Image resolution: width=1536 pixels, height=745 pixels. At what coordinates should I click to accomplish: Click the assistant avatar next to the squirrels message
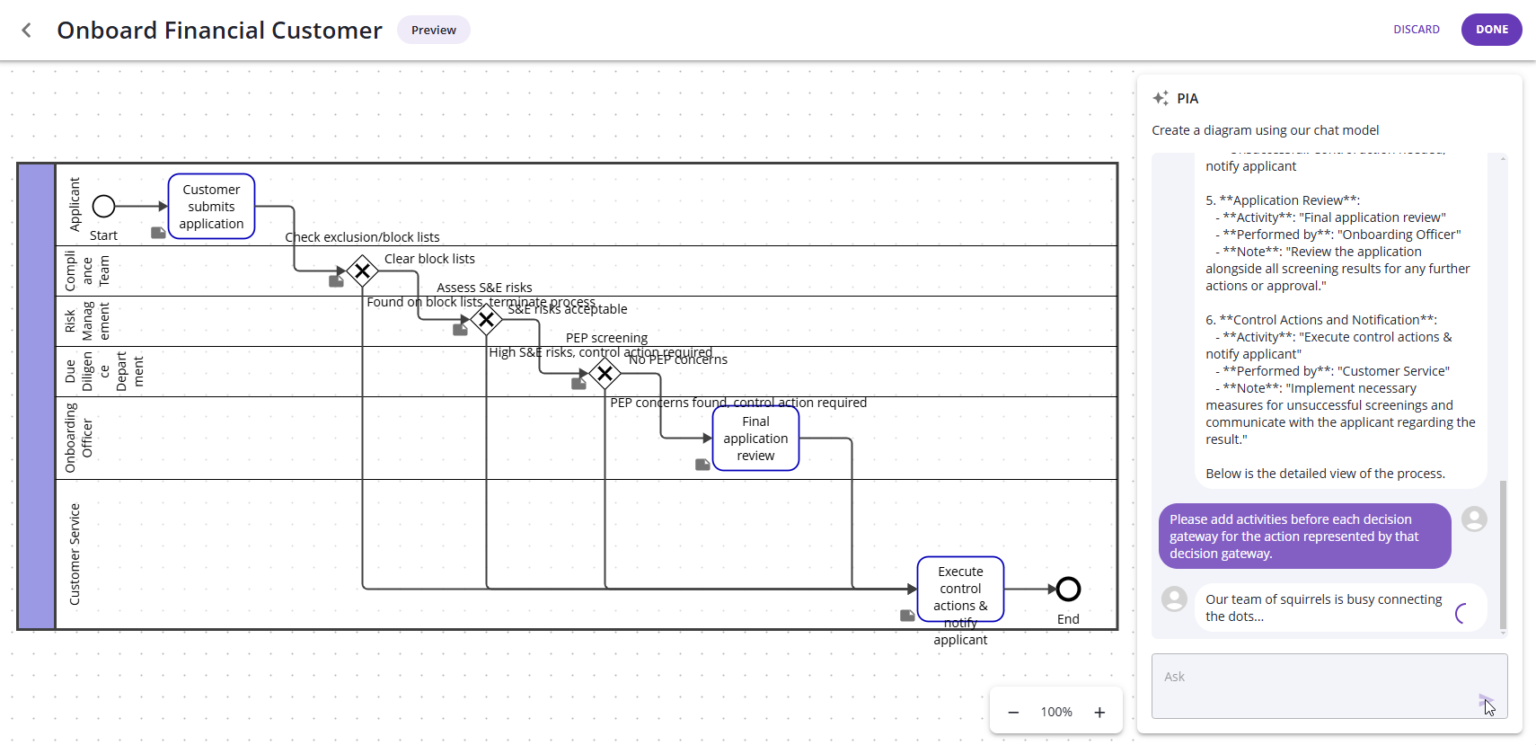tap(1173, 598)
